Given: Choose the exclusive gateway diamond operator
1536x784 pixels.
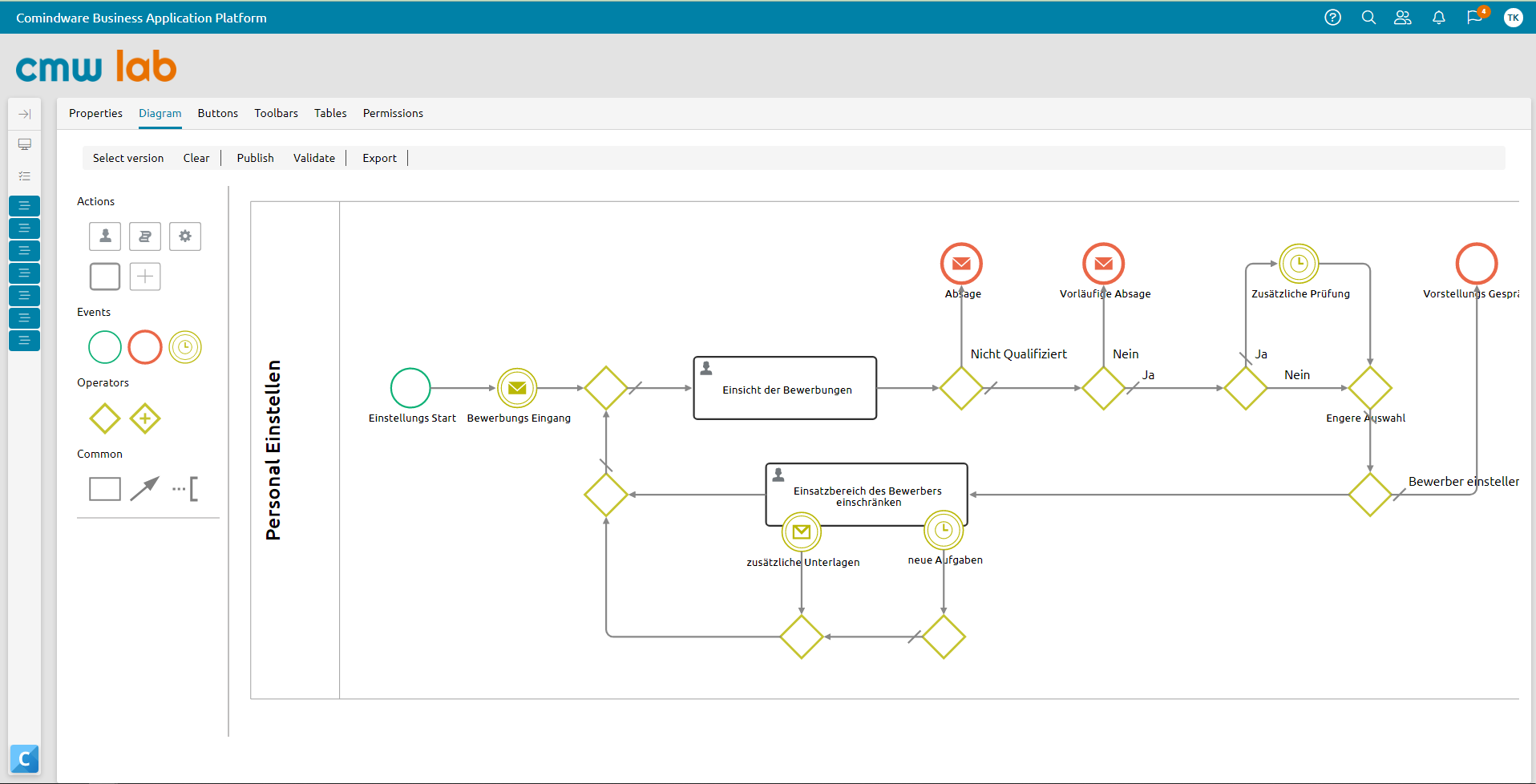Looking at the screenshot, I should pos(105,418).
